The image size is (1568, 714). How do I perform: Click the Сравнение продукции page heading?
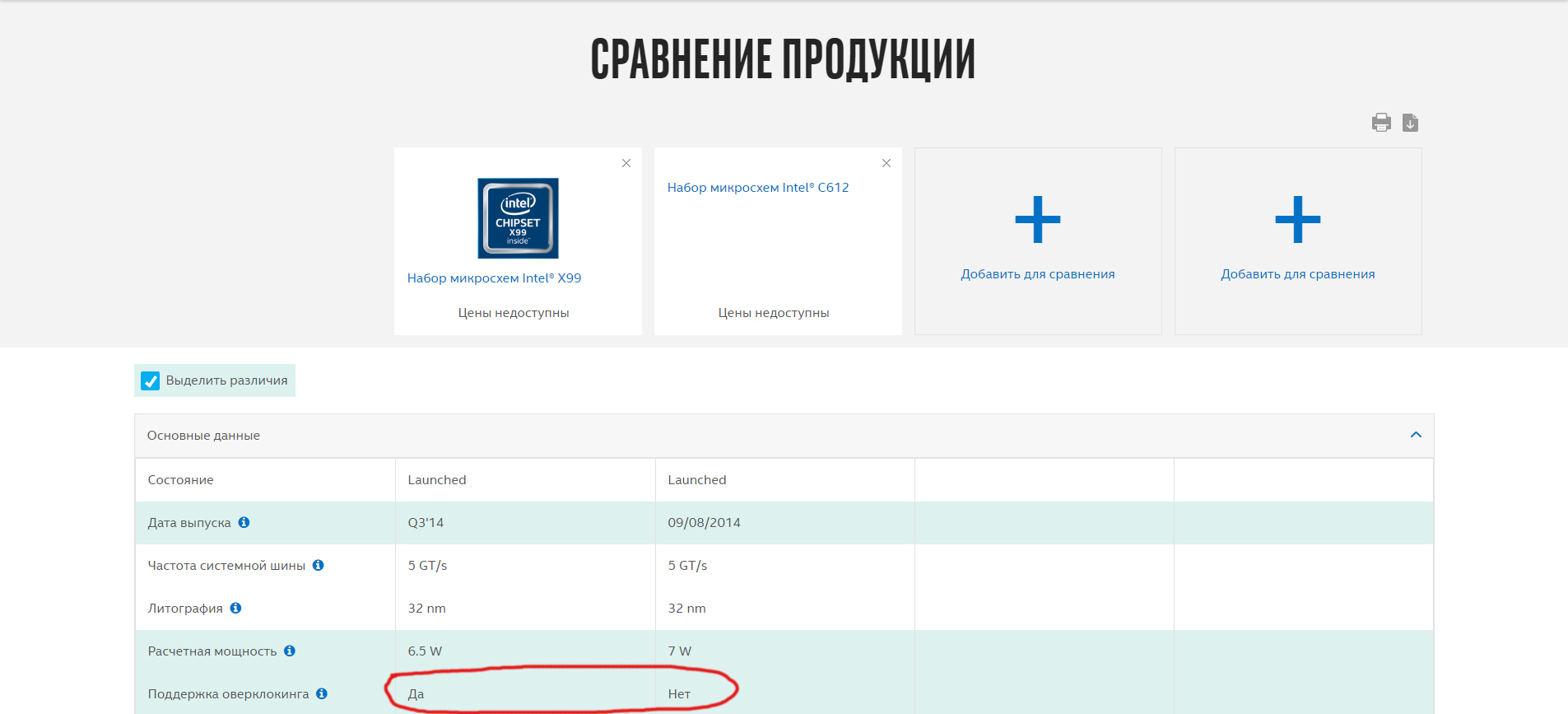click(x=784, y=59)
